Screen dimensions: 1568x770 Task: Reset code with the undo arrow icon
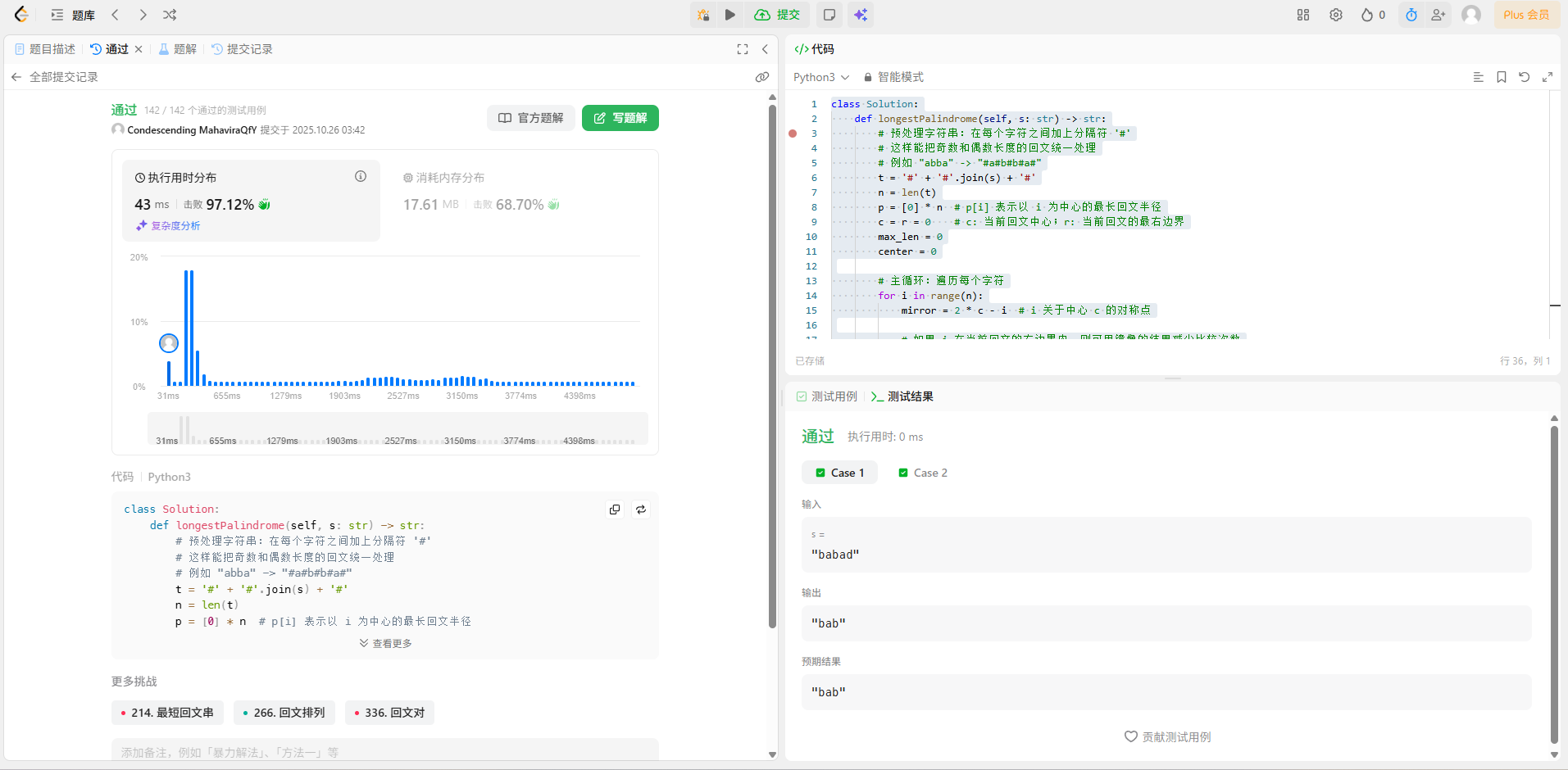[x=1525, y=77]
